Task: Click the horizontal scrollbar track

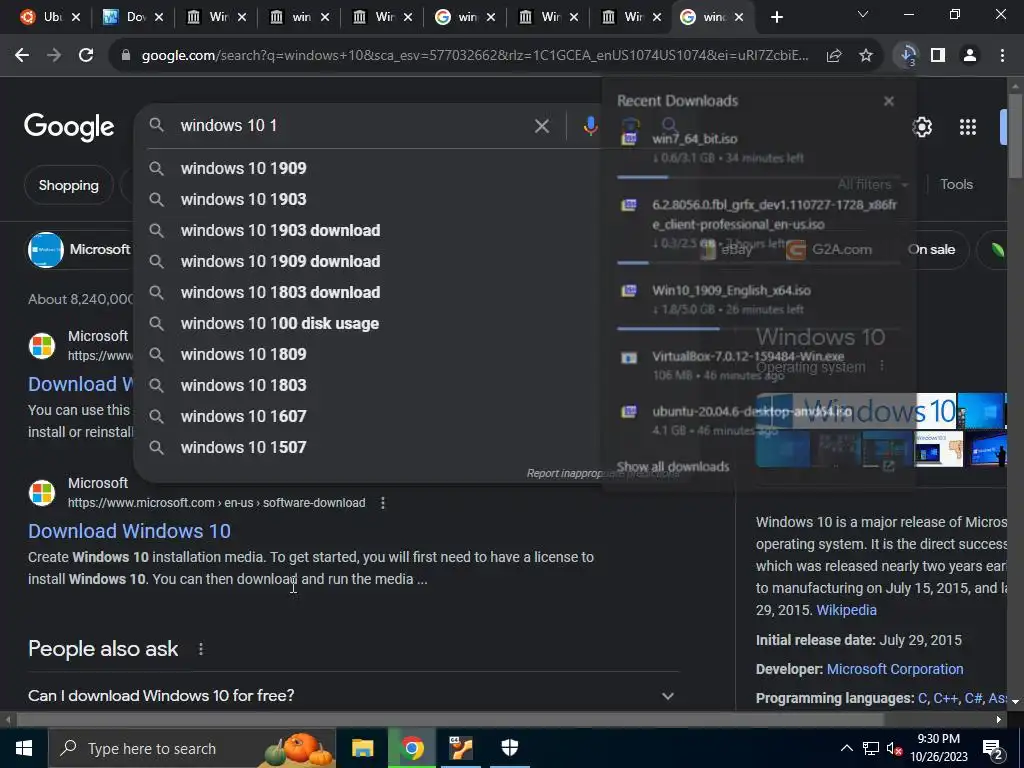Action: coord(503,720)
